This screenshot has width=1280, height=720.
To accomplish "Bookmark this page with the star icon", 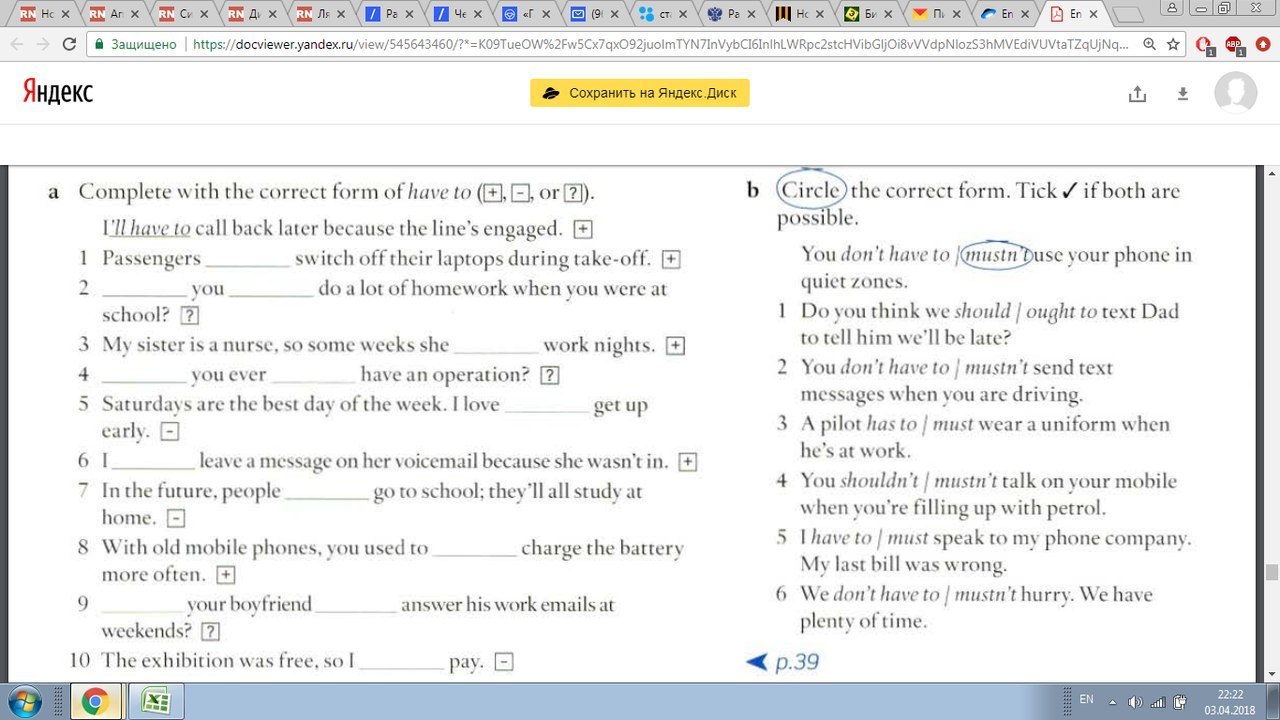I will pos(1173,45).
